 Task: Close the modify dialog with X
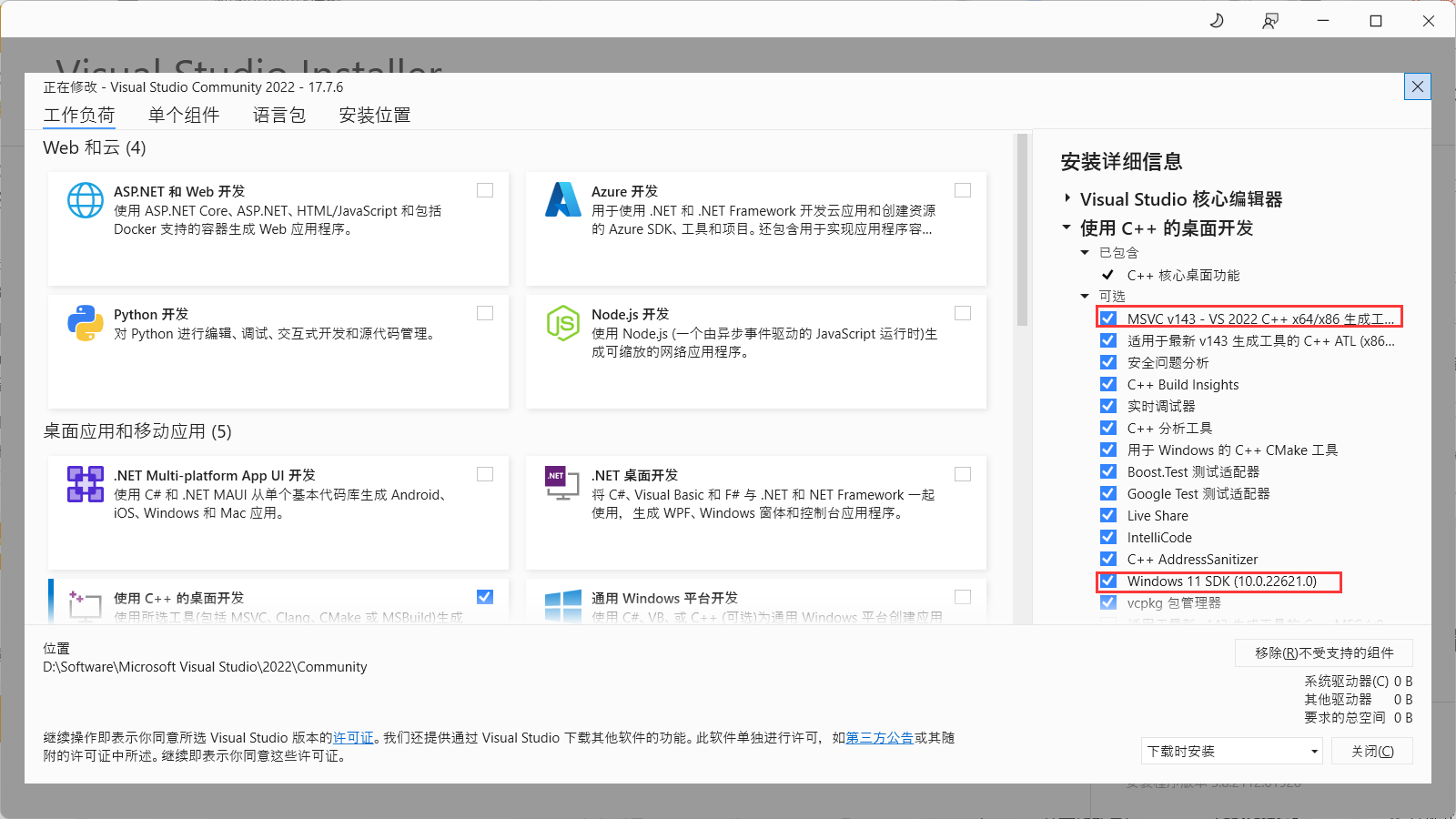[x=1418, y=86]
